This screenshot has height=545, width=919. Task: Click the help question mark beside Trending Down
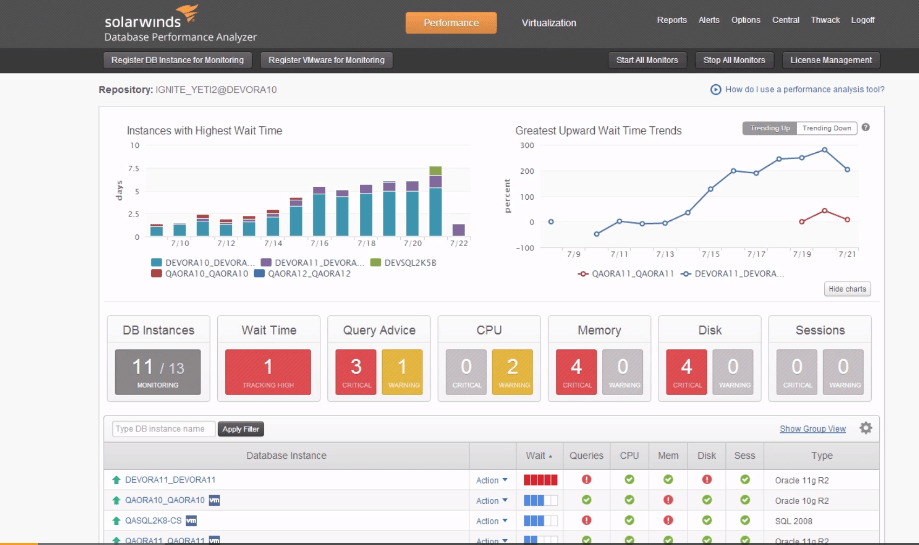pos(866,127)
